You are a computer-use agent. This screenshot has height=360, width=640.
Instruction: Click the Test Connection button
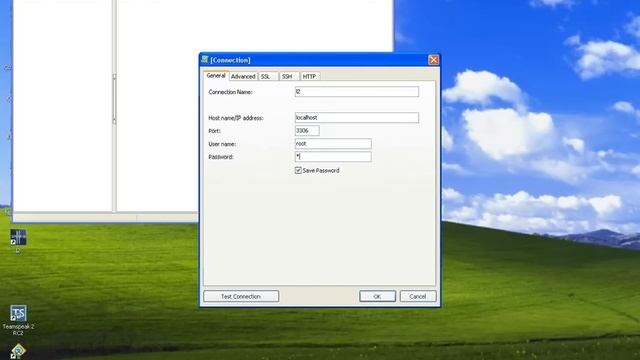[x=241, y=296]
